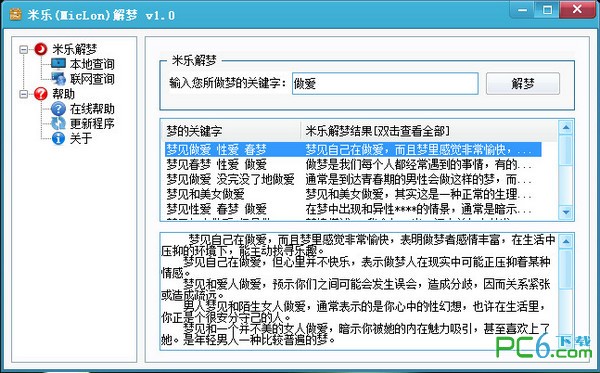This screenshot has width=600, height=373.
Task: Click result text starting 在梦中出现和异性
Action: coord(418,209)
